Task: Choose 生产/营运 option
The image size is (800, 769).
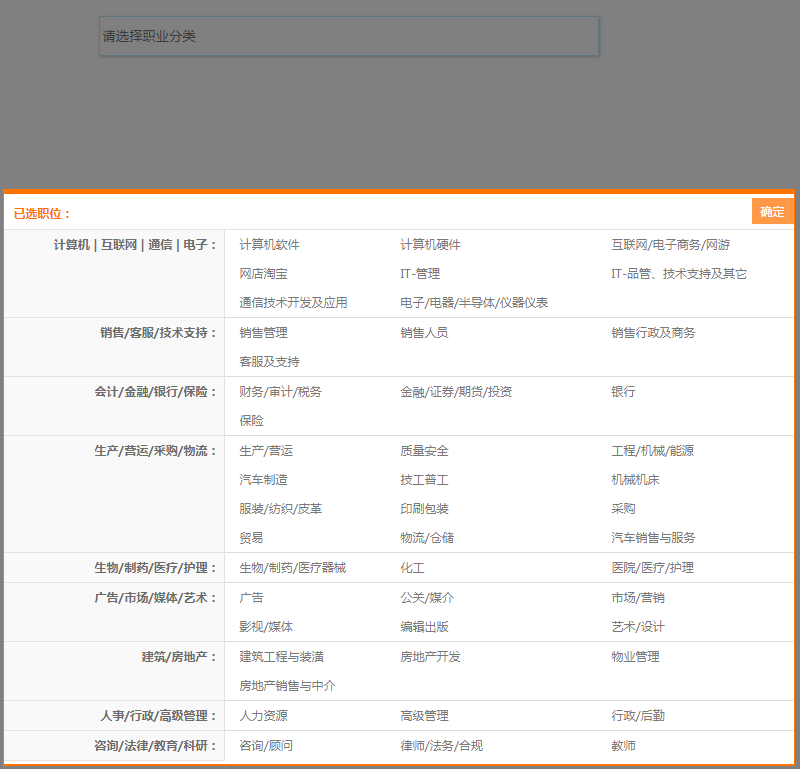Action: click(266, 451)
